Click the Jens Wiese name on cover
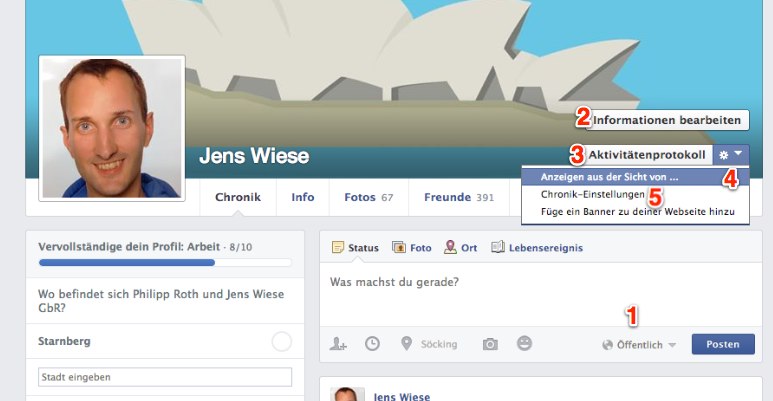773x401 pixels. point(254,156)
